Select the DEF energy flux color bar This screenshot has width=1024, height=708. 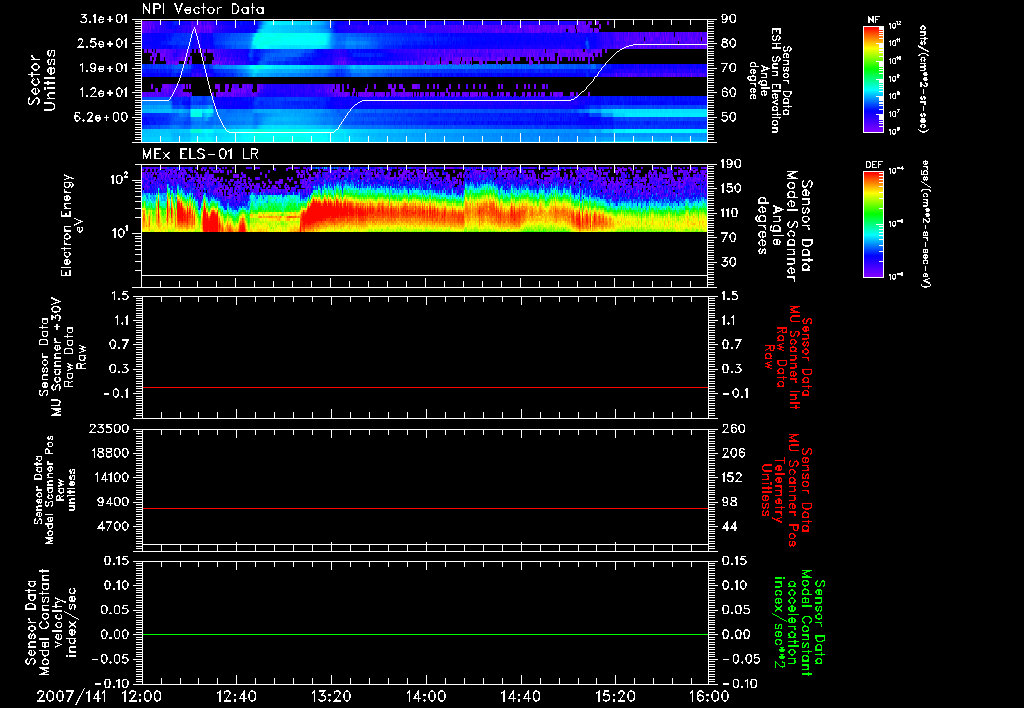(x=874, y=224)
